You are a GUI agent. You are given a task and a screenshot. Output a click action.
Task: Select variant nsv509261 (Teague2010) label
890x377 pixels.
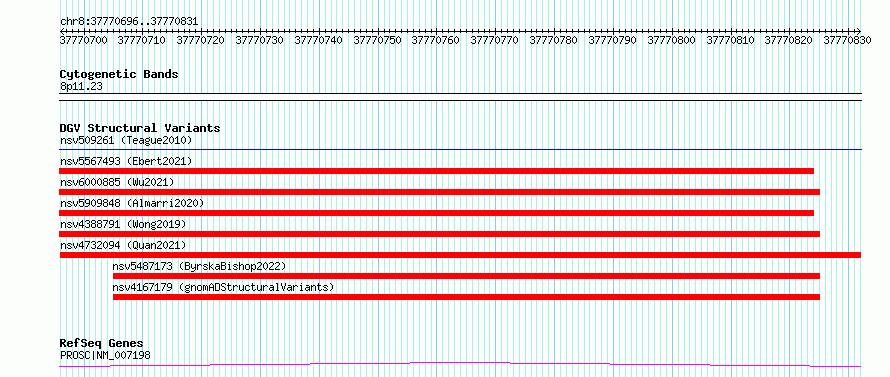126,140
